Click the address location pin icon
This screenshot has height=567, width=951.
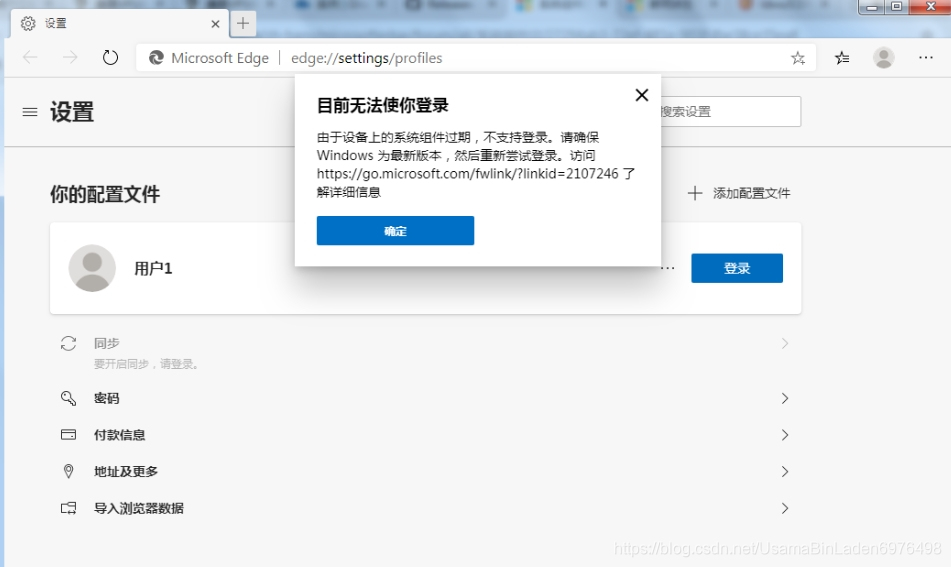(69, 471)
